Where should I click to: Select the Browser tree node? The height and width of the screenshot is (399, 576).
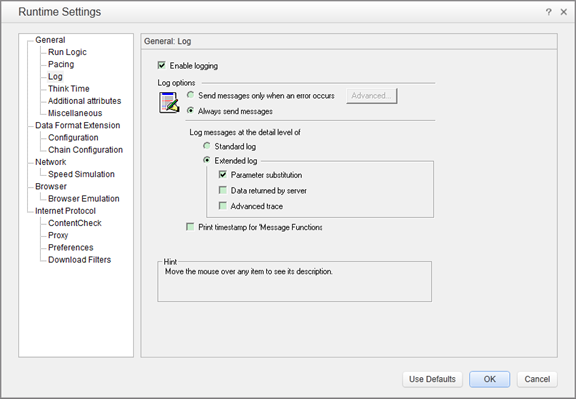[51, 186]
